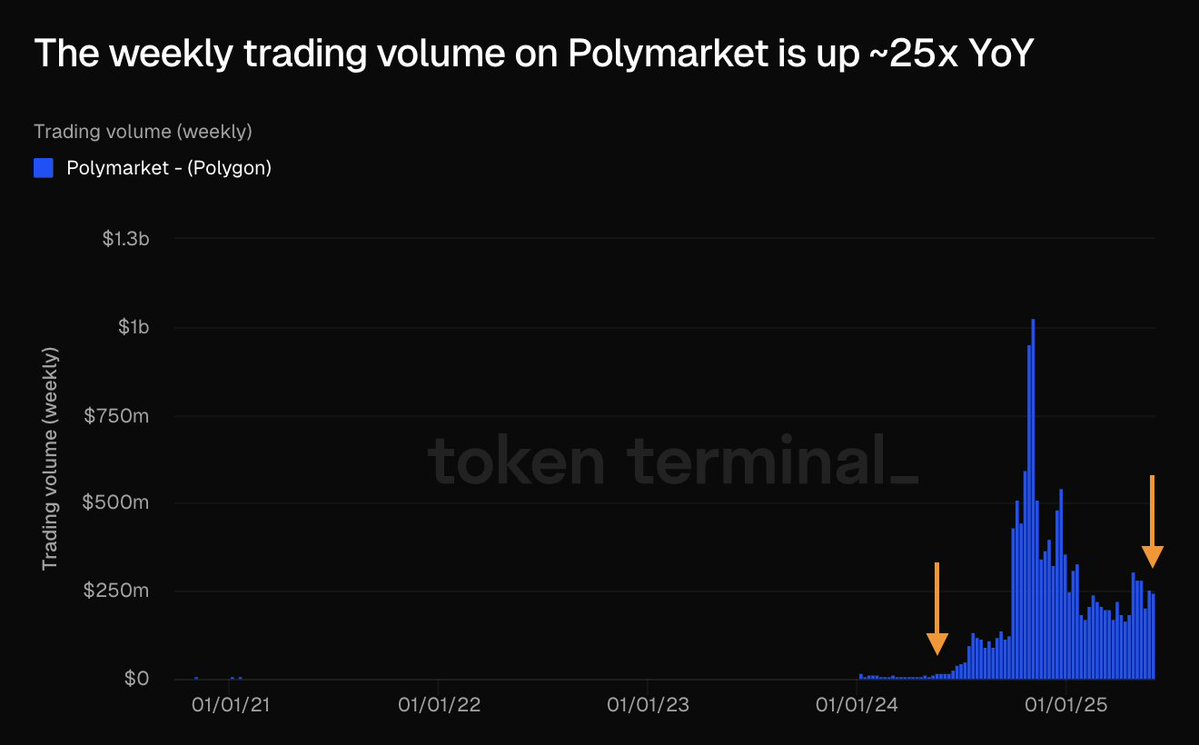Select the 01/01/21 x-axis date label

[x=230, y=705]
